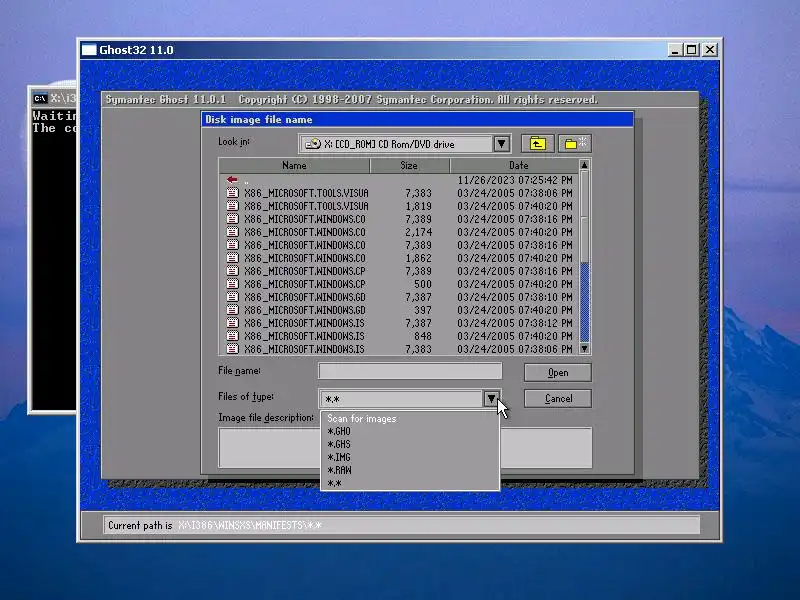The height and width of the screenshot is (600, 800).
Task: Select X86_MICROSOFT.WINDOWS.CO file name sized 2,174
Action: (x=305, y=232)
